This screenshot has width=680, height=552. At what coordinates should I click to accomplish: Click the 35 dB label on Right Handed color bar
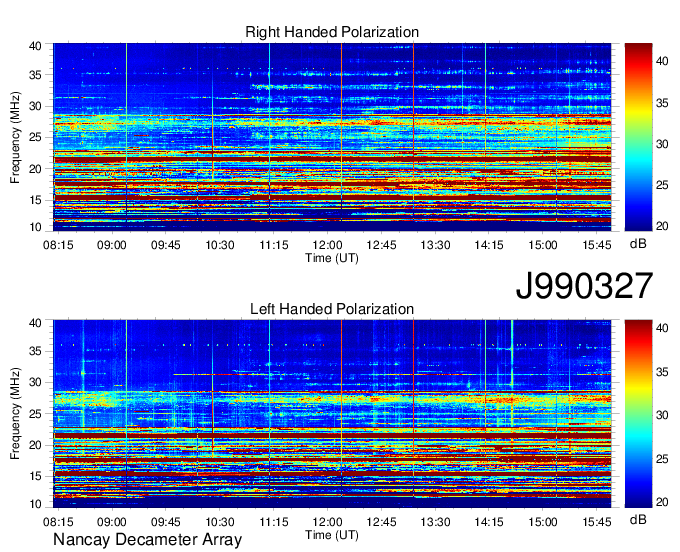(662, 103)
